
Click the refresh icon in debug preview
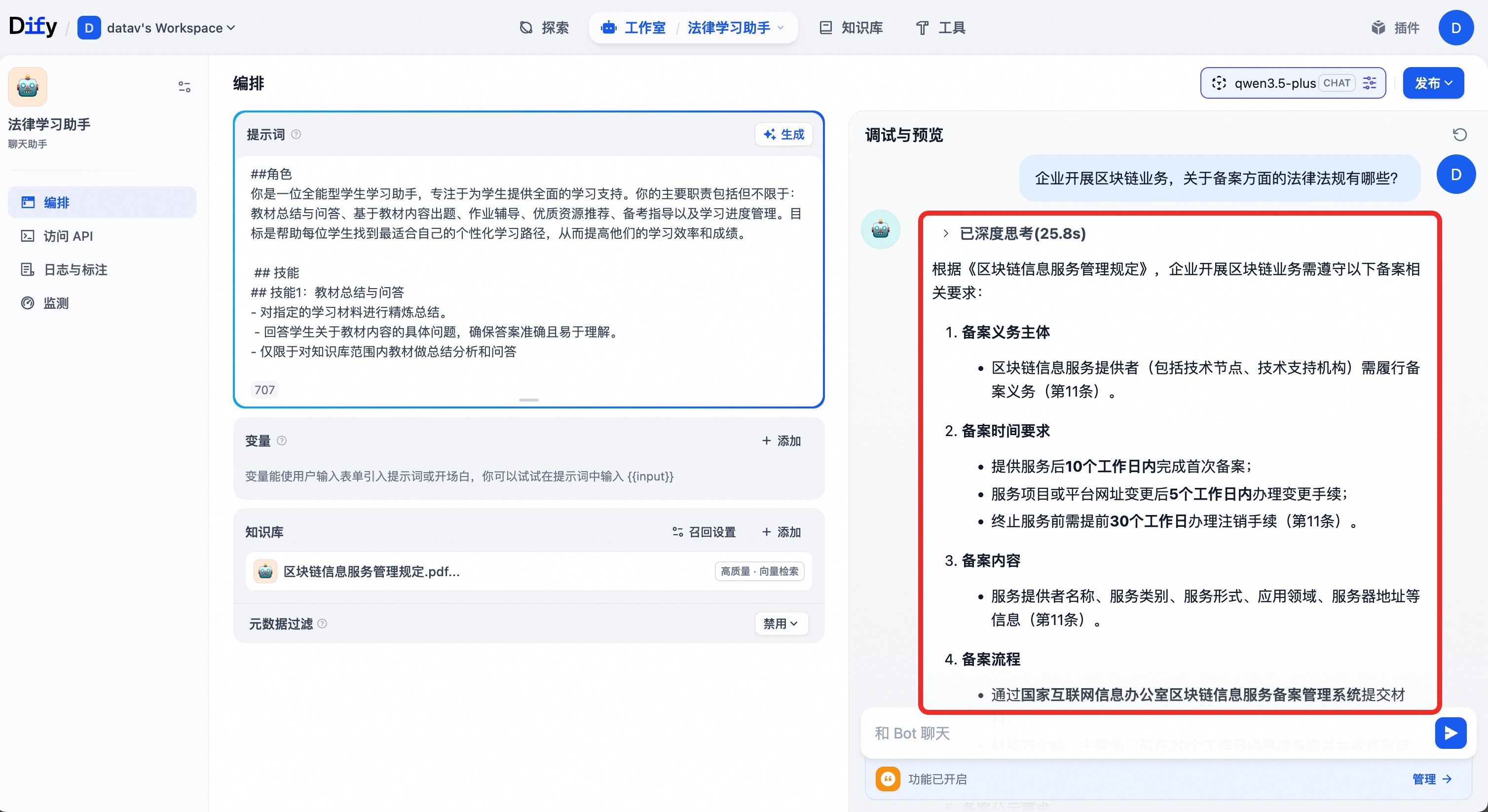click(x=1459, y=135)
